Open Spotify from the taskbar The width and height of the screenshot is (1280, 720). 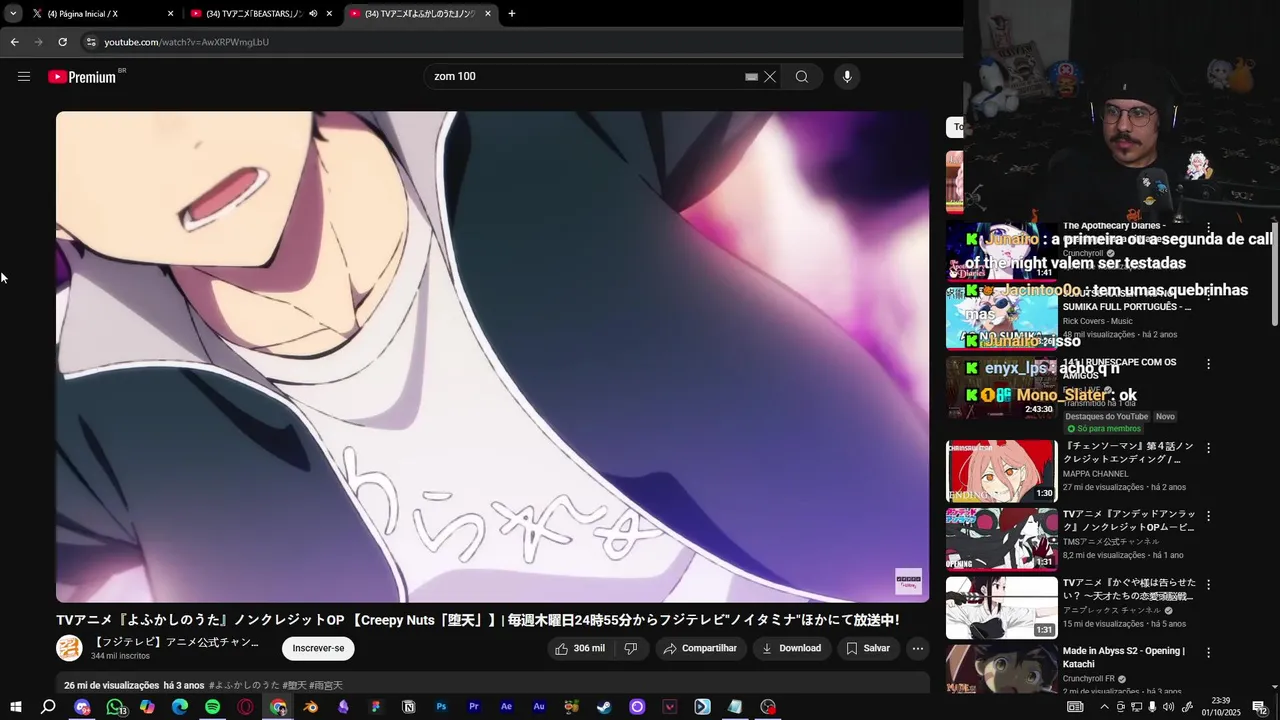(x=212, y=707)
